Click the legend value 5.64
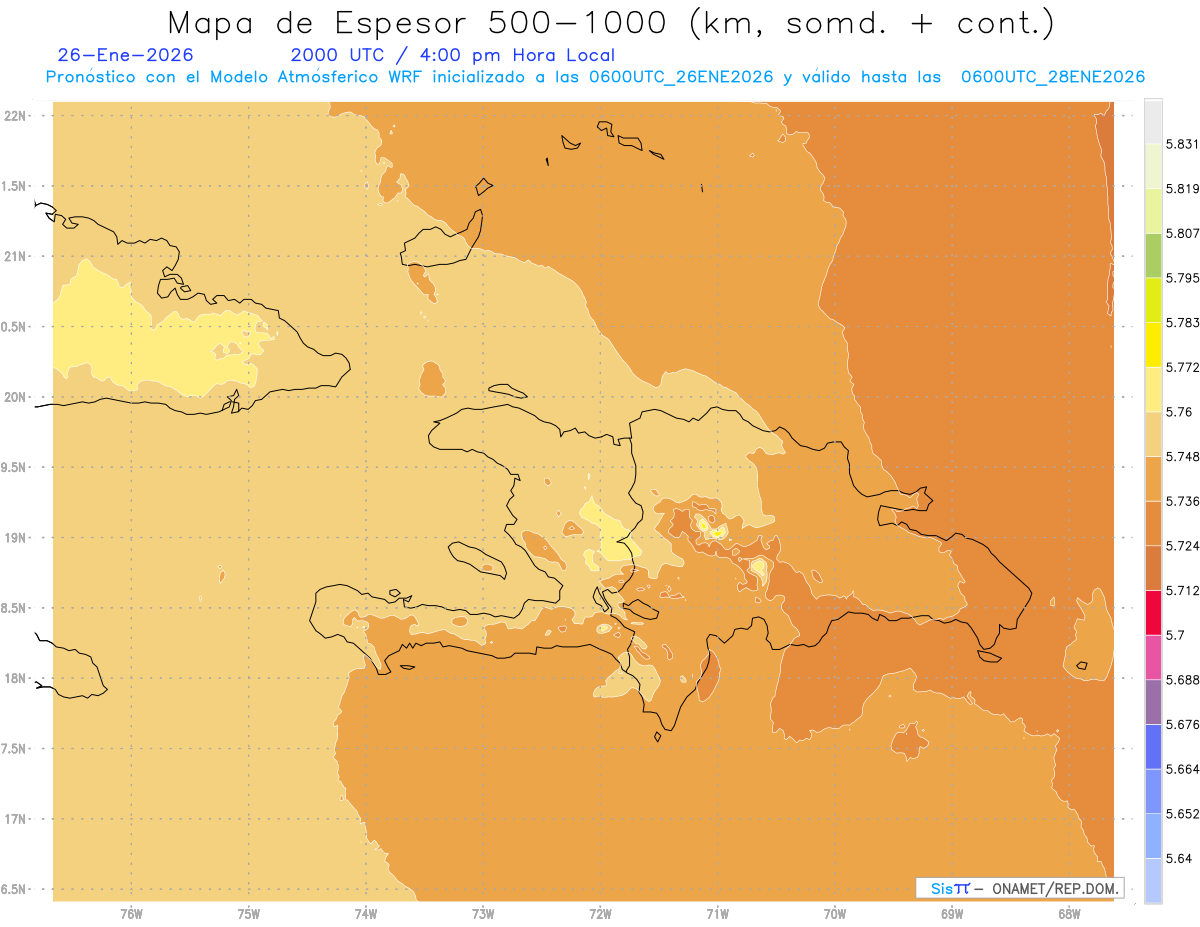1200x927 pixels. pos(1178,858)
